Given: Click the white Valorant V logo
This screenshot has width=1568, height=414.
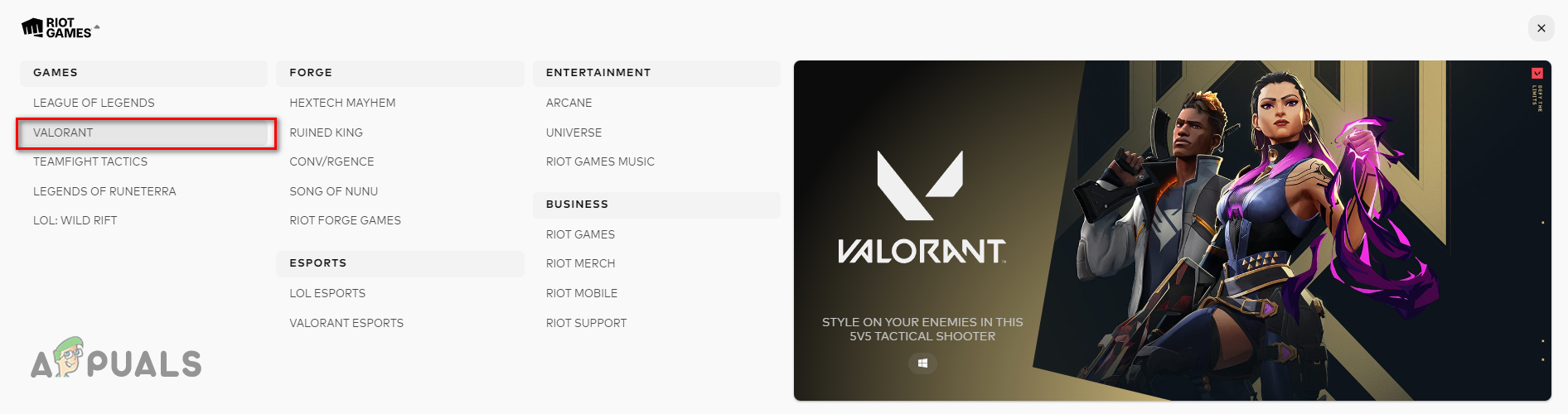Looking at the screenshot, I should click(920, 185).
